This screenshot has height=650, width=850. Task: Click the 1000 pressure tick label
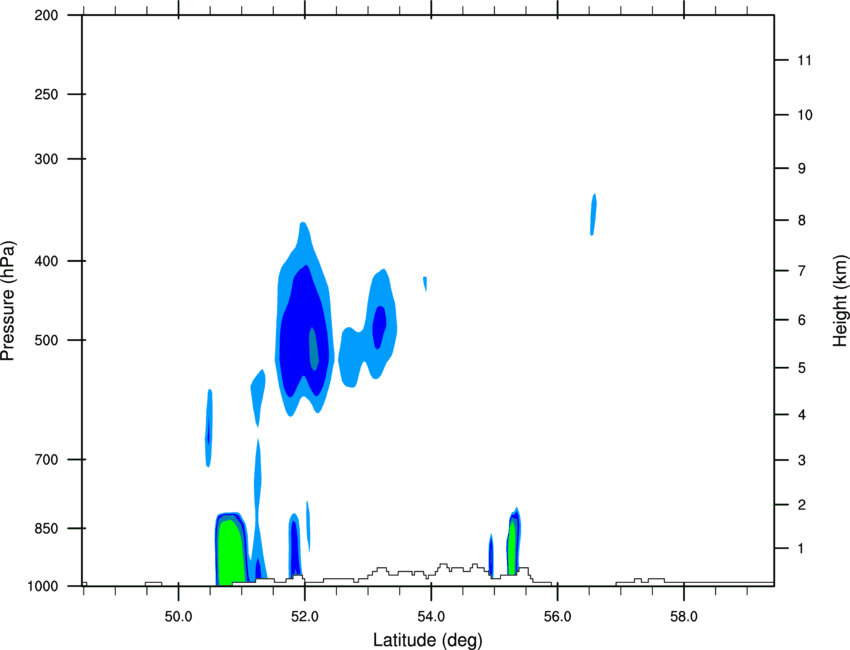pos(43,586)
